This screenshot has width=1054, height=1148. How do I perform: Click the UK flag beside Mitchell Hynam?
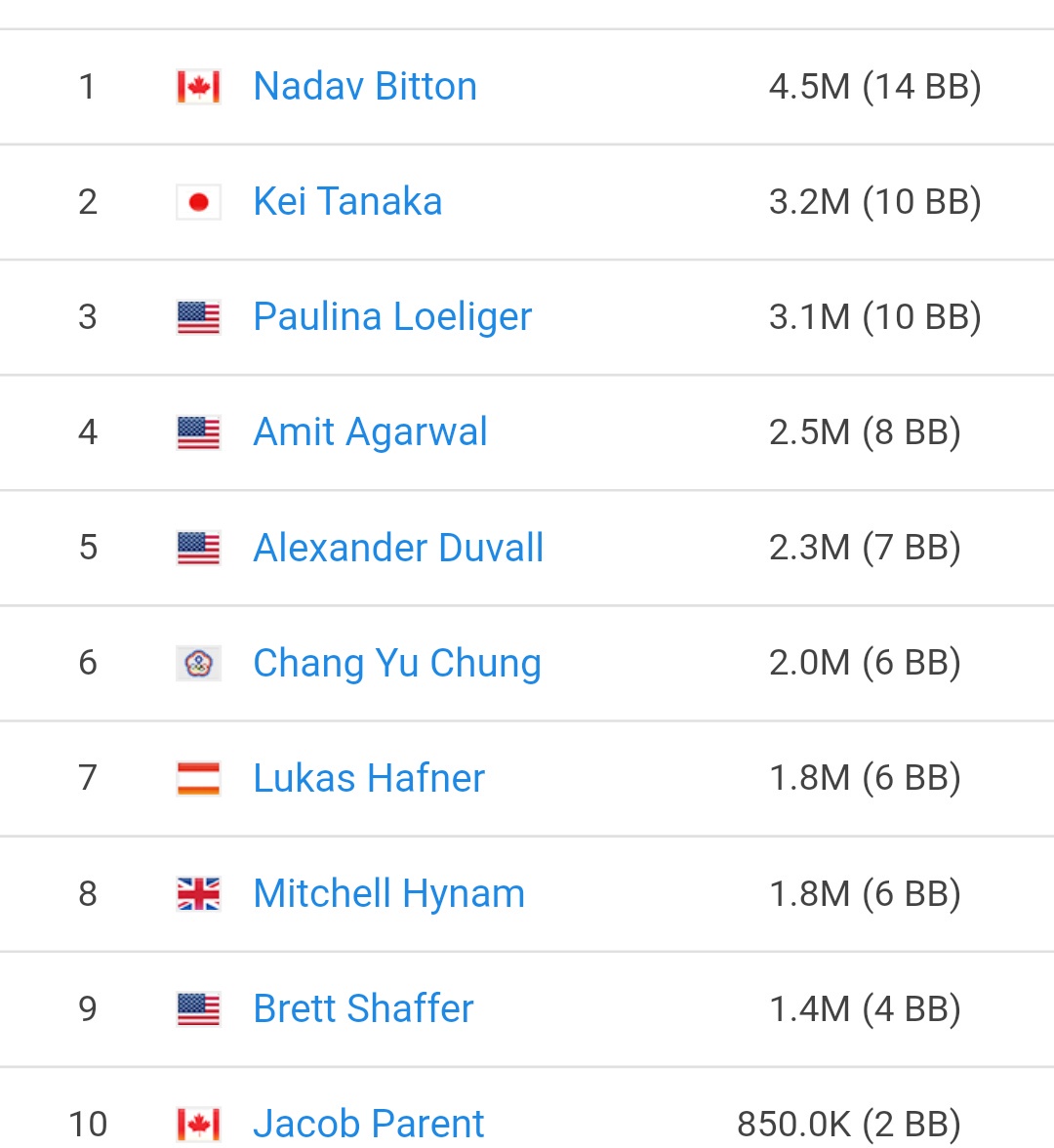click(198, 894)
